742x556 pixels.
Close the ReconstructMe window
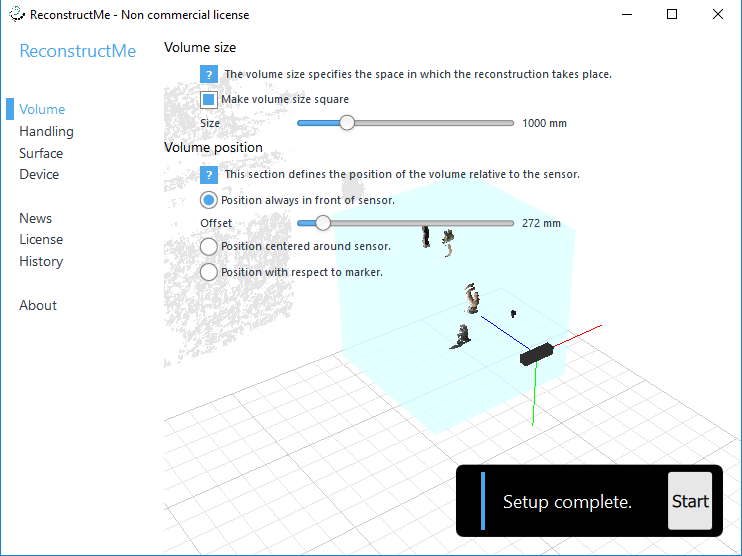[x=718, y=14]
